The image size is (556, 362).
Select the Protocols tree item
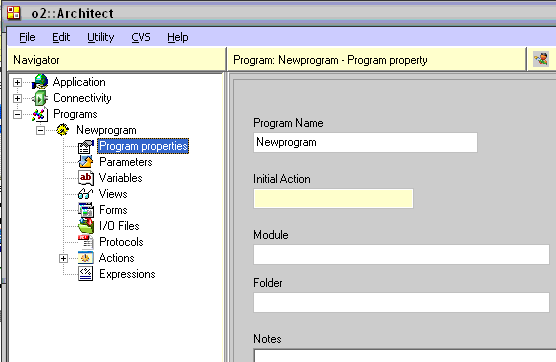click(x=121, y=242)
